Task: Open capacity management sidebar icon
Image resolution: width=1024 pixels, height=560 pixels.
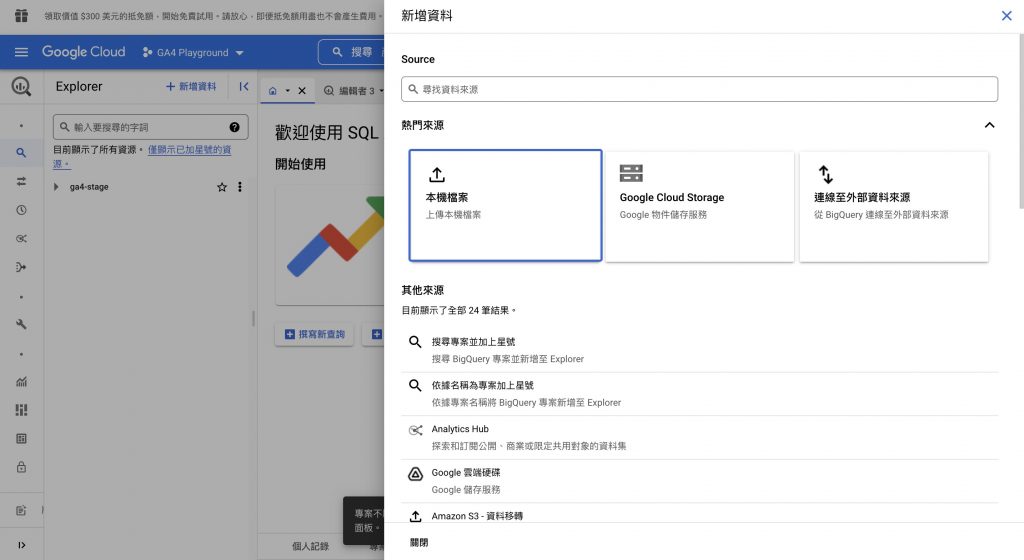Action: [x=21, y=410]
